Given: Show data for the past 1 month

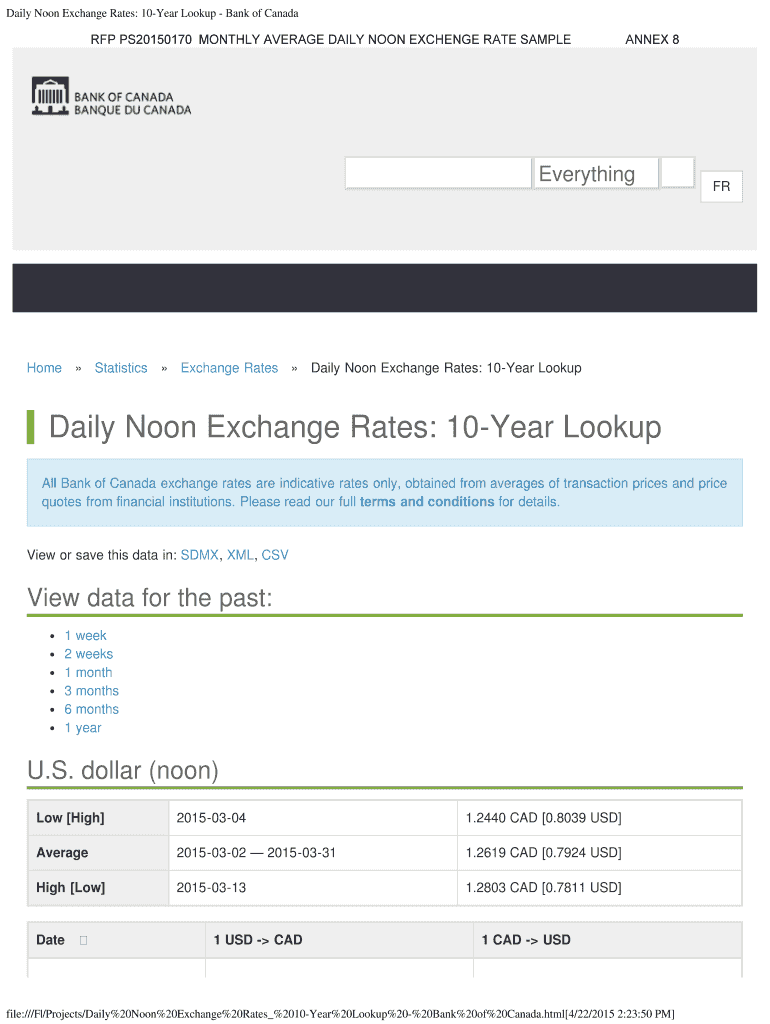Looking at the screenshot, I should (88, 673).
